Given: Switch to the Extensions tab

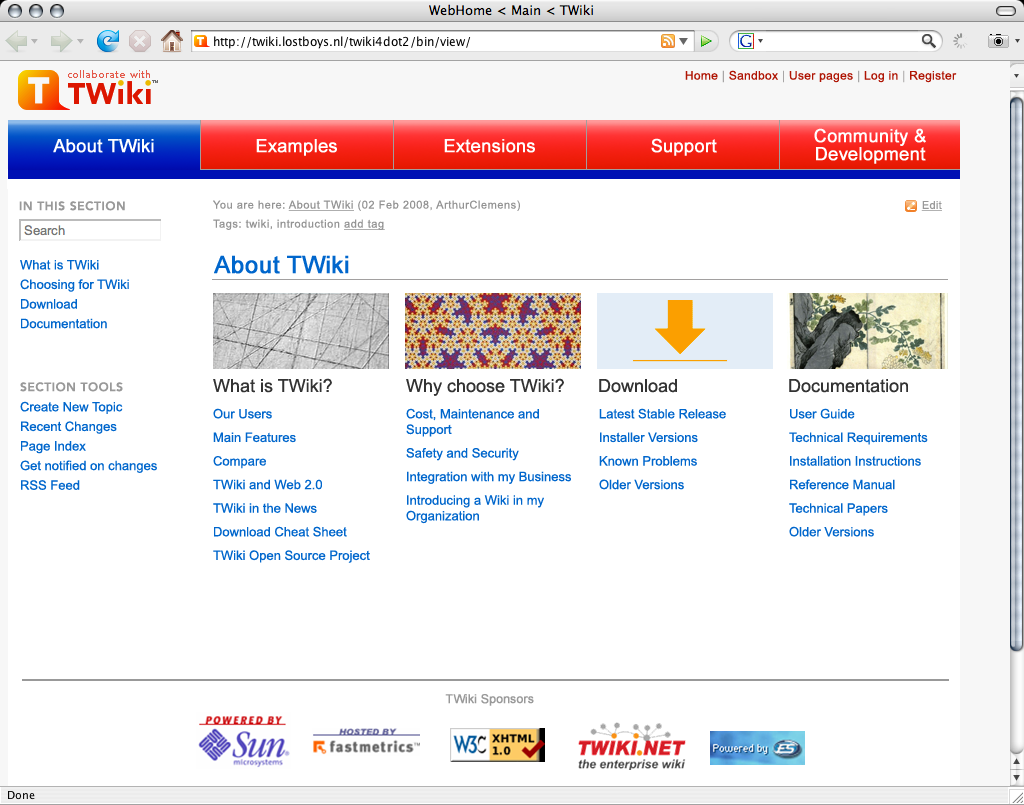Looking at the screenshot, I should (489, 146).
